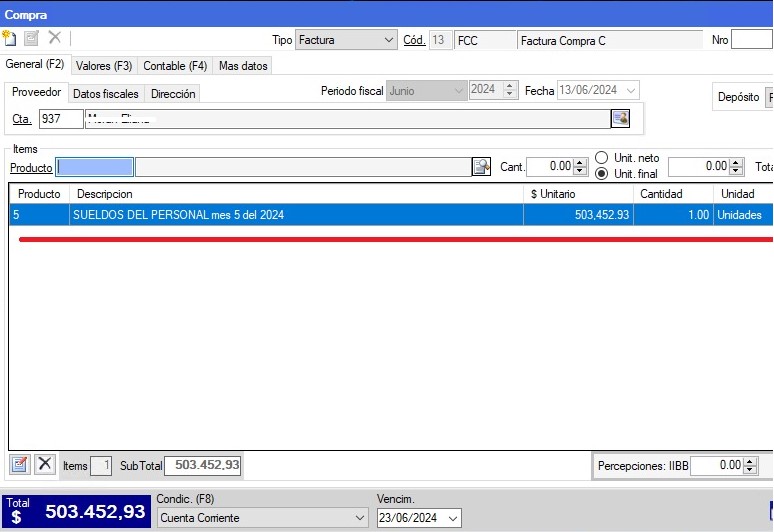Open the Contable (F4) tab
The height and width of the screenshot is (532, 774).
click(175, 66)
